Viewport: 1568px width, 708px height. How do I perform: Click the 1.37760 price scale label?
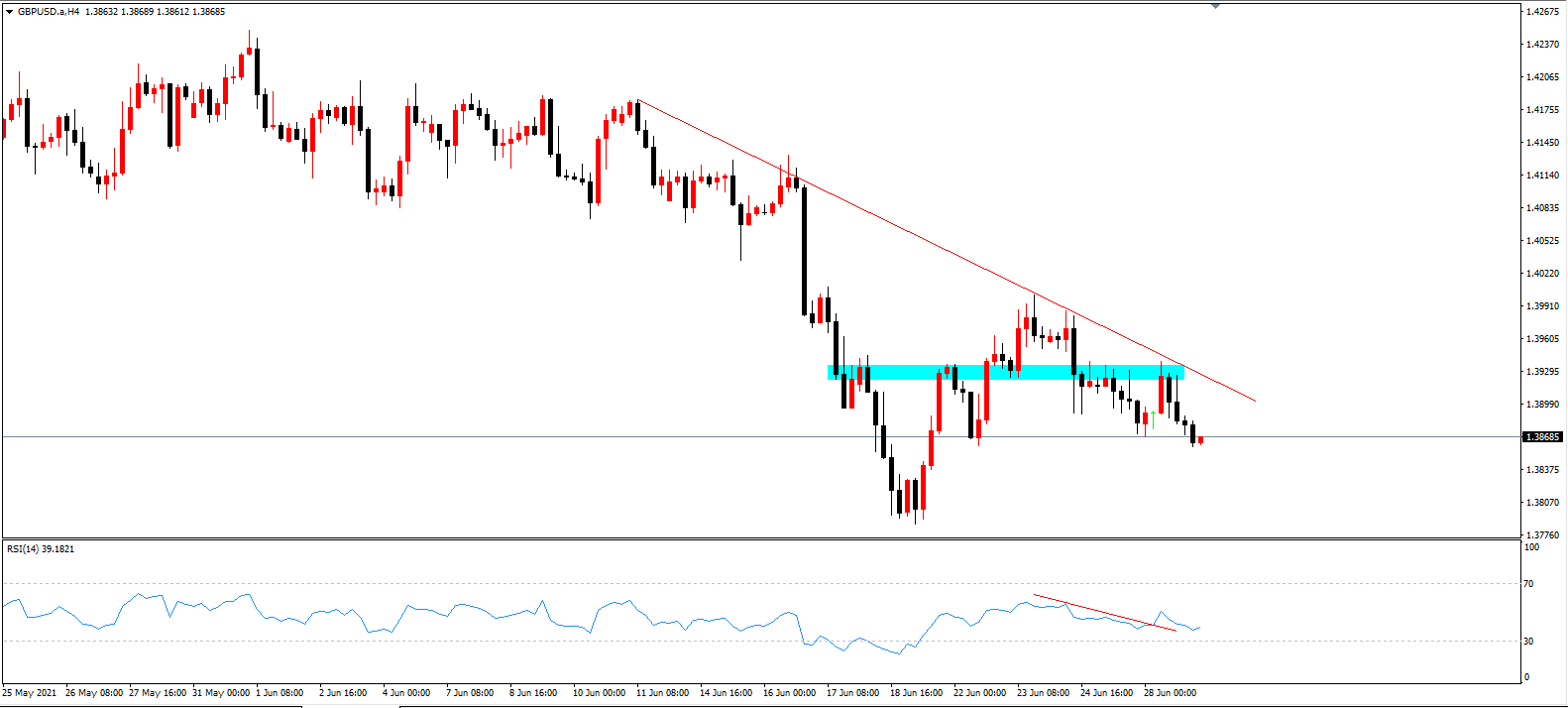1543,534
